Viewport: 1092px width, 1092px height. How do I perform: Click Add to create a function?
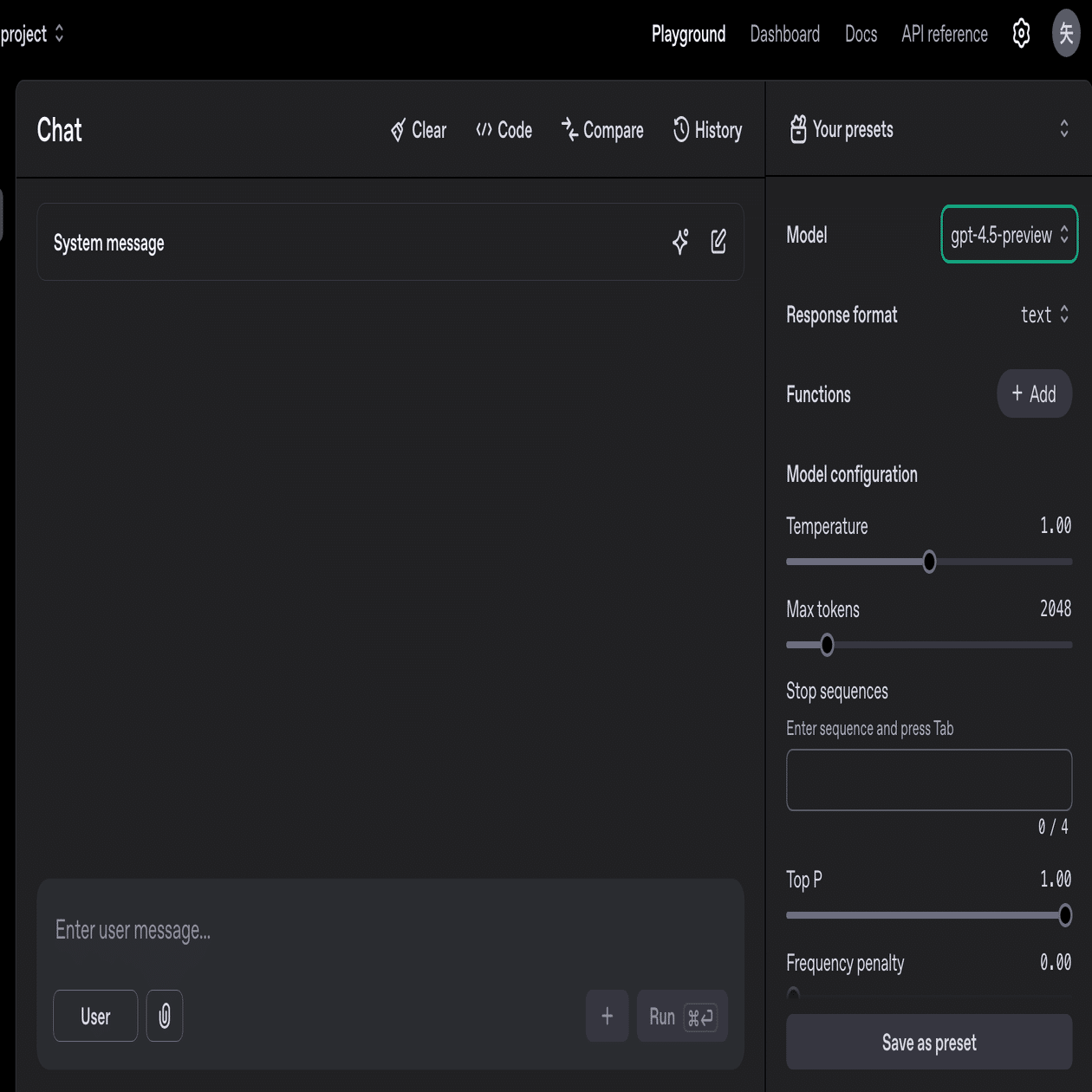(1034, 394)
